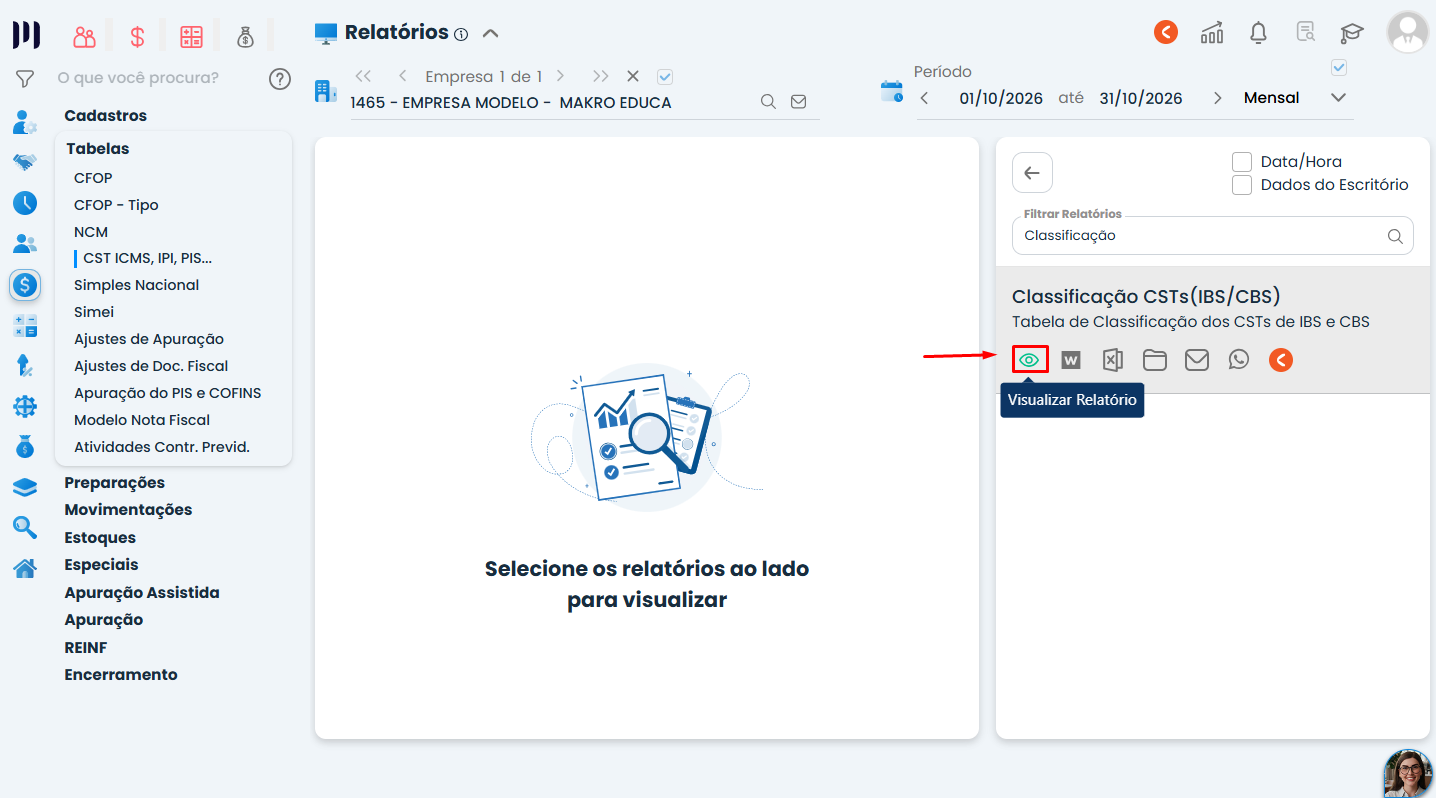The height and width of the screenshot is (798, 1436).
Task: Enable the Dados do Escritório checkbox
Action: (1242, 185)
